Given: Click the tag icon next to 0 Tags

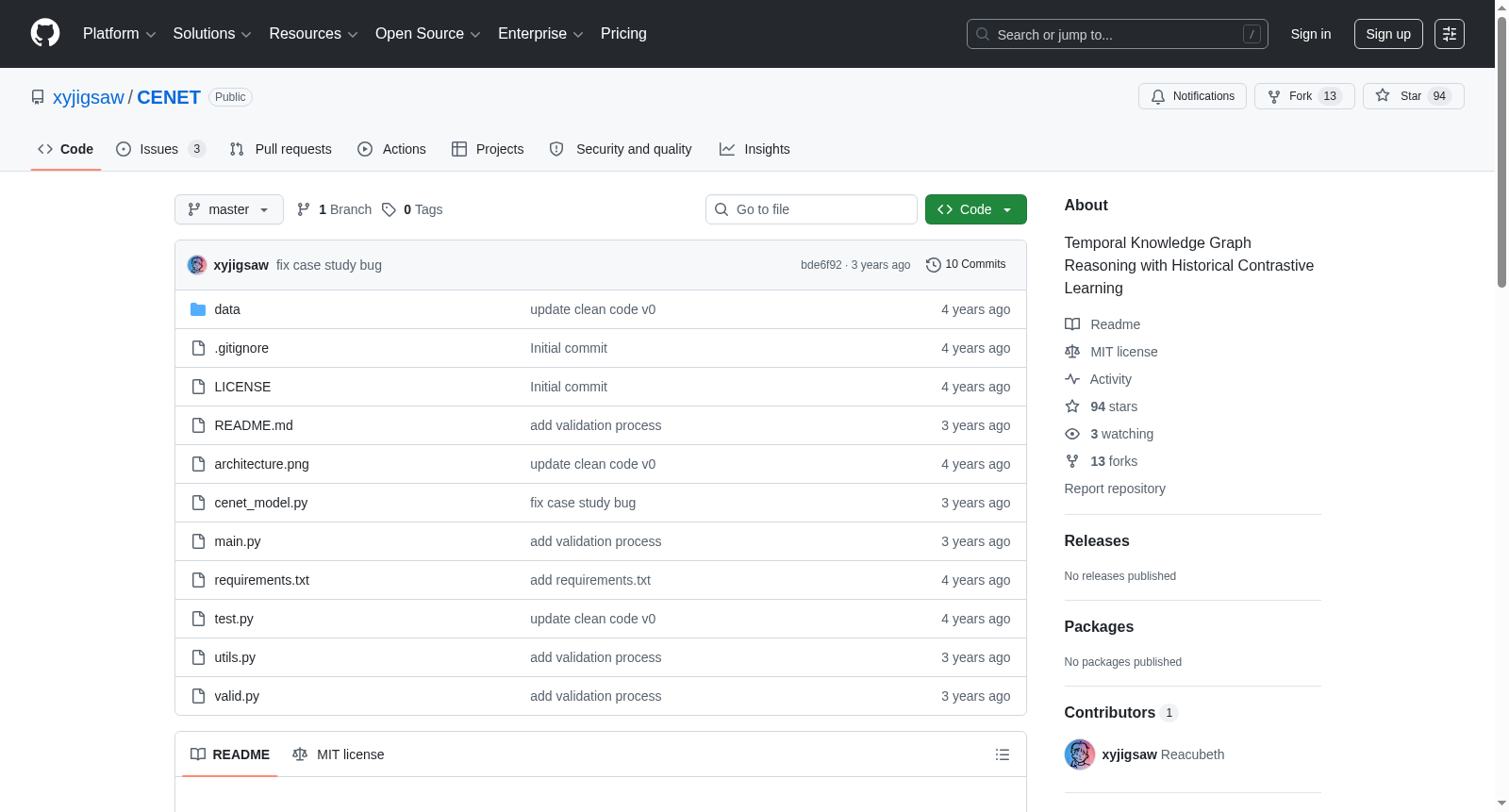Looking at the screenshot, I should (x=389, y=209).
